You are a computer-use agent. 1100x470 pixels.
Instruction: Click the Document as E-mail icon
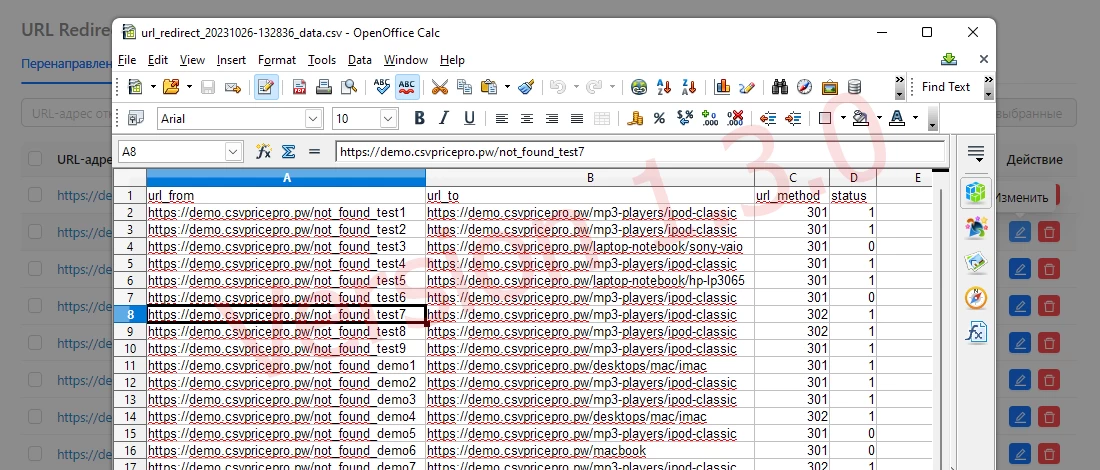coord(232,87)
